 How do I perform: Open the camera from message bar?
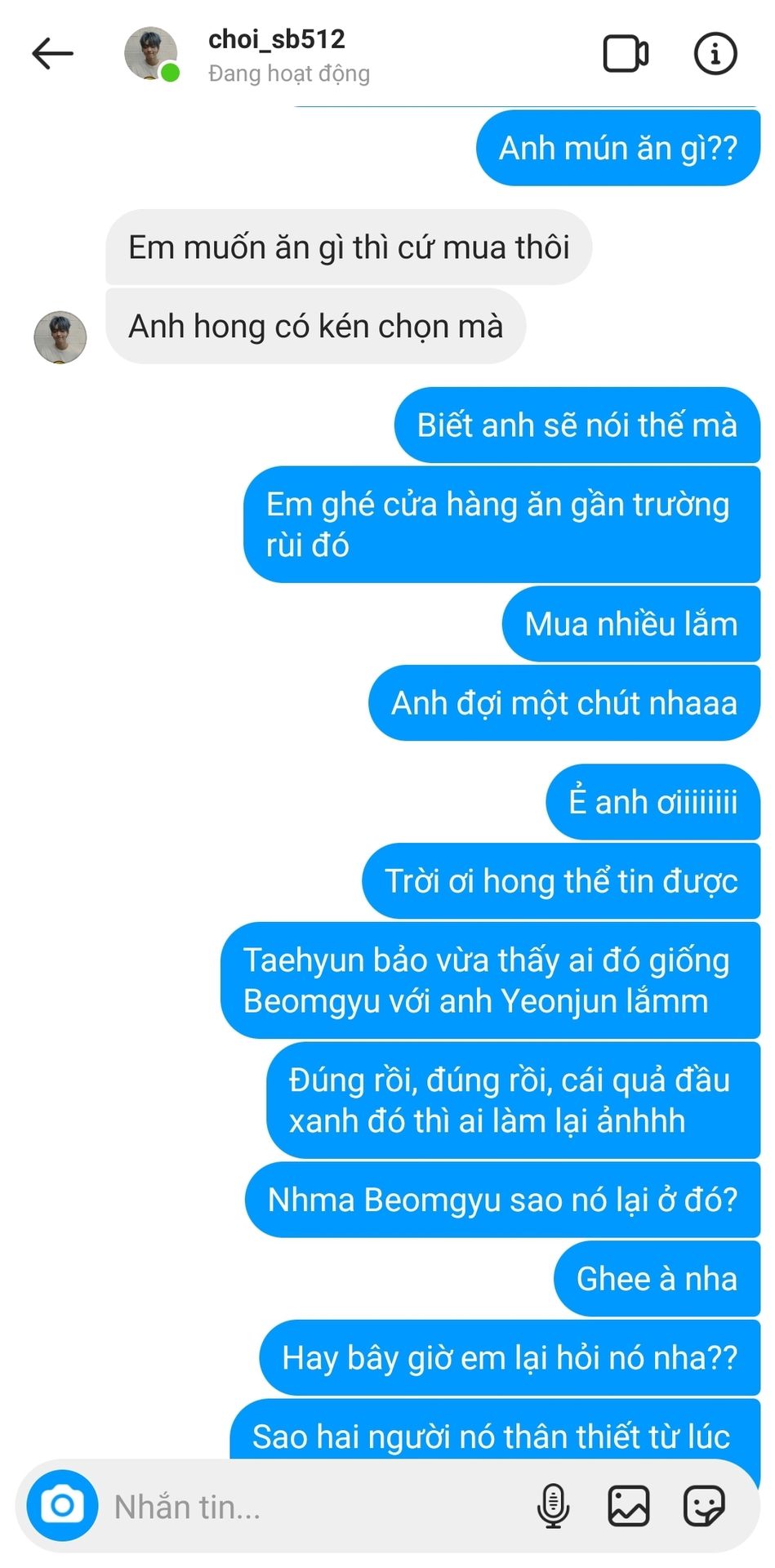[x=62, y=1505]
